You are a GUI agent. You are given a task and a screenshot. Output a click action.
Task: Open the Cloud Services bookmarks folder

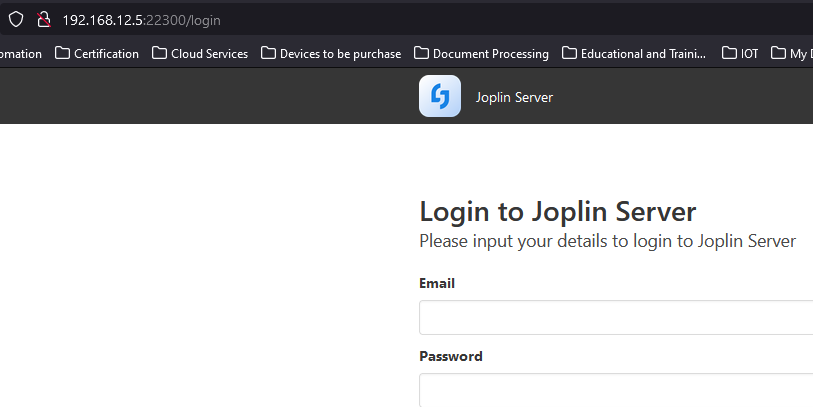200,53
